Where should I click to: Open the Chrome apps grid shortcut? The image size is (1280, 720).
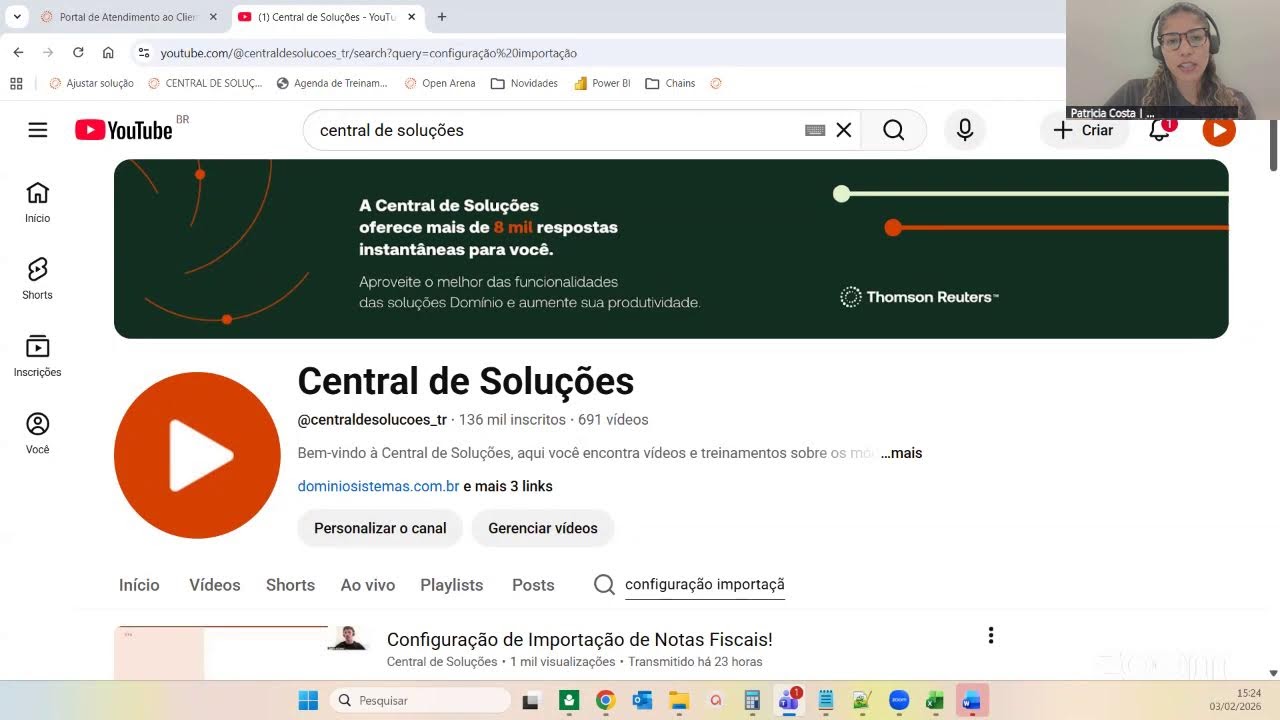[16, 83]
